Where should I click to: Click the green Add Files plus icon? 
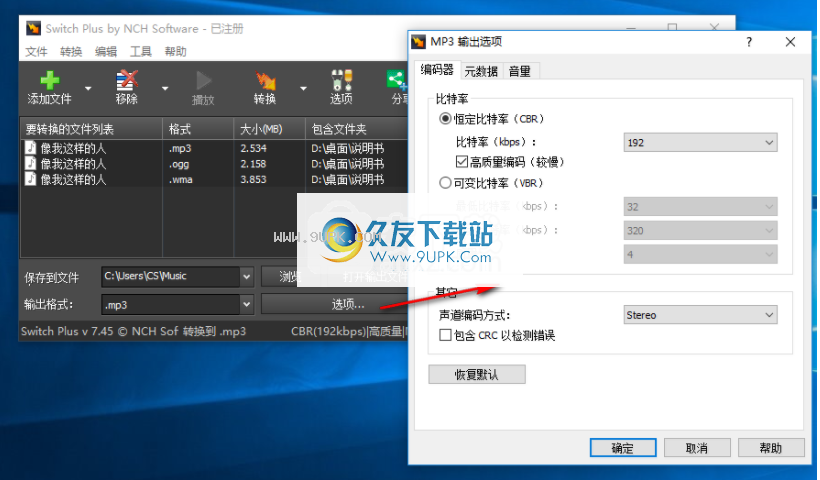(x=50, y=81)
